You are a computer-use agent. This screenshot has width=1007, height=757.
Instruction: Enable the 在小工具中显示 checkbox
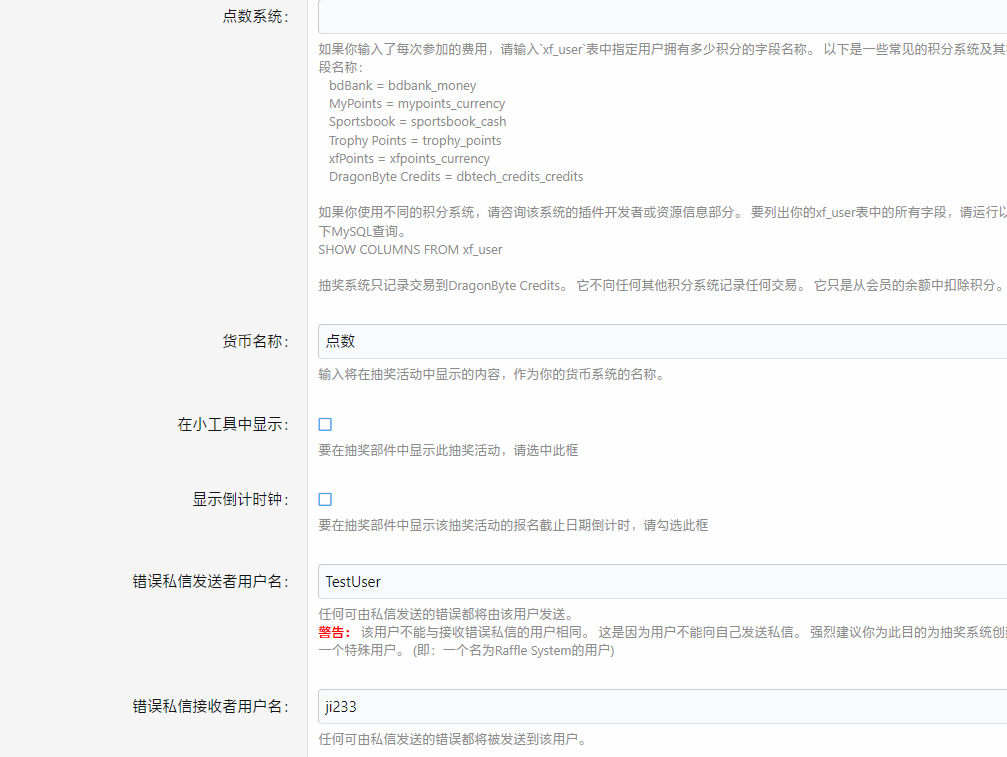coord(325,425)
